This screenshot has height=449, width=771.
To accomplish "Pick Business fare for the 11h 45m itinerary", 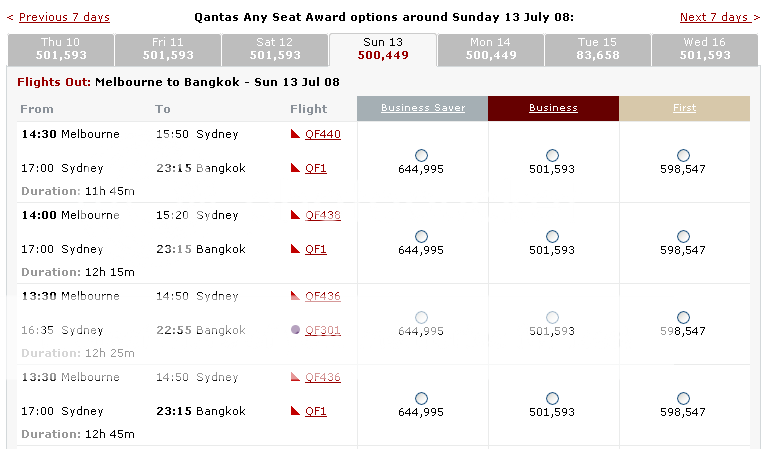I will click(x=552, y=155).
